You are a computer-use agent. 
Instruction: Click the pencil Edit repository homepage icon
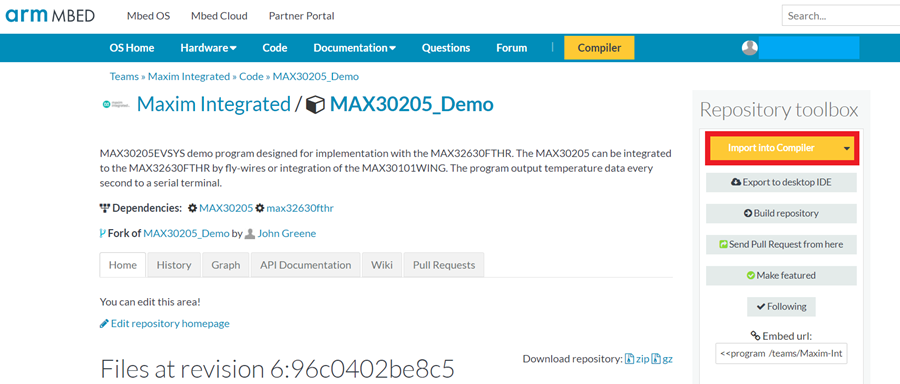(x=104, y=324)
